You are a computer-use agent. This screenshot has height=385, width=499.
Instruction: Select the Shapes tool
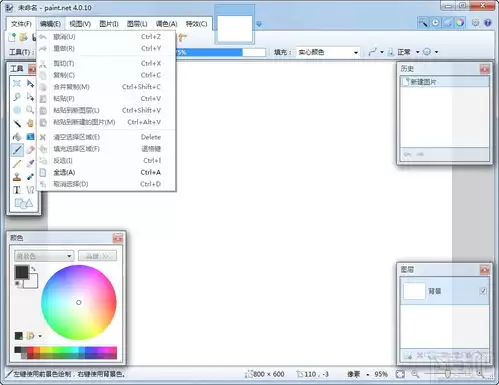[24, 203]
